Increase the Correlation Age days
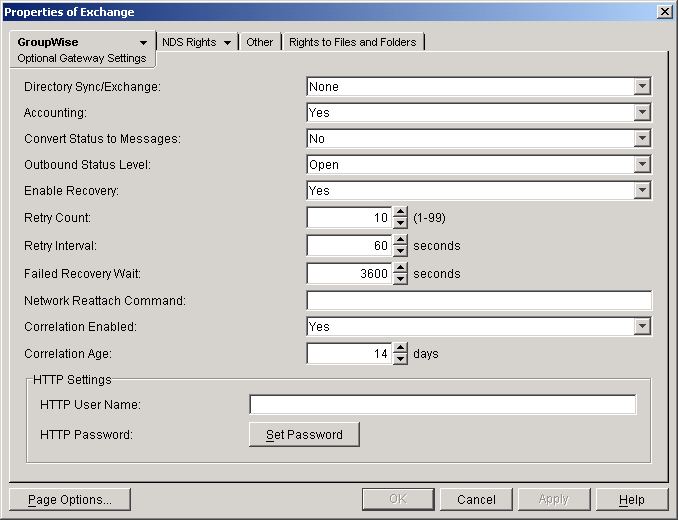The width and height of the screenshot is (678, 520). (400, 348)
